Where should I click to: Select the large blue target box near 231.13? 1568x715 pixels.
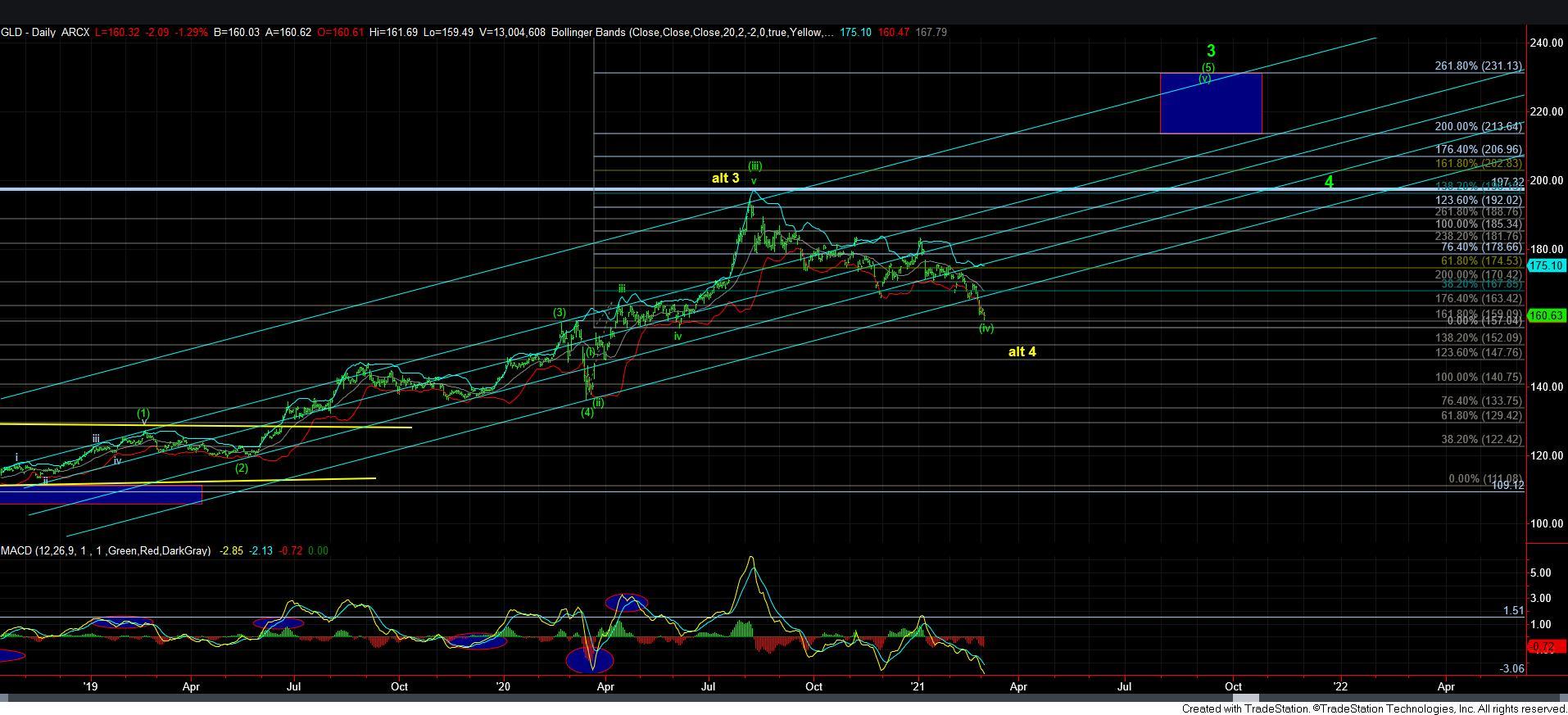pos(1210,104)
